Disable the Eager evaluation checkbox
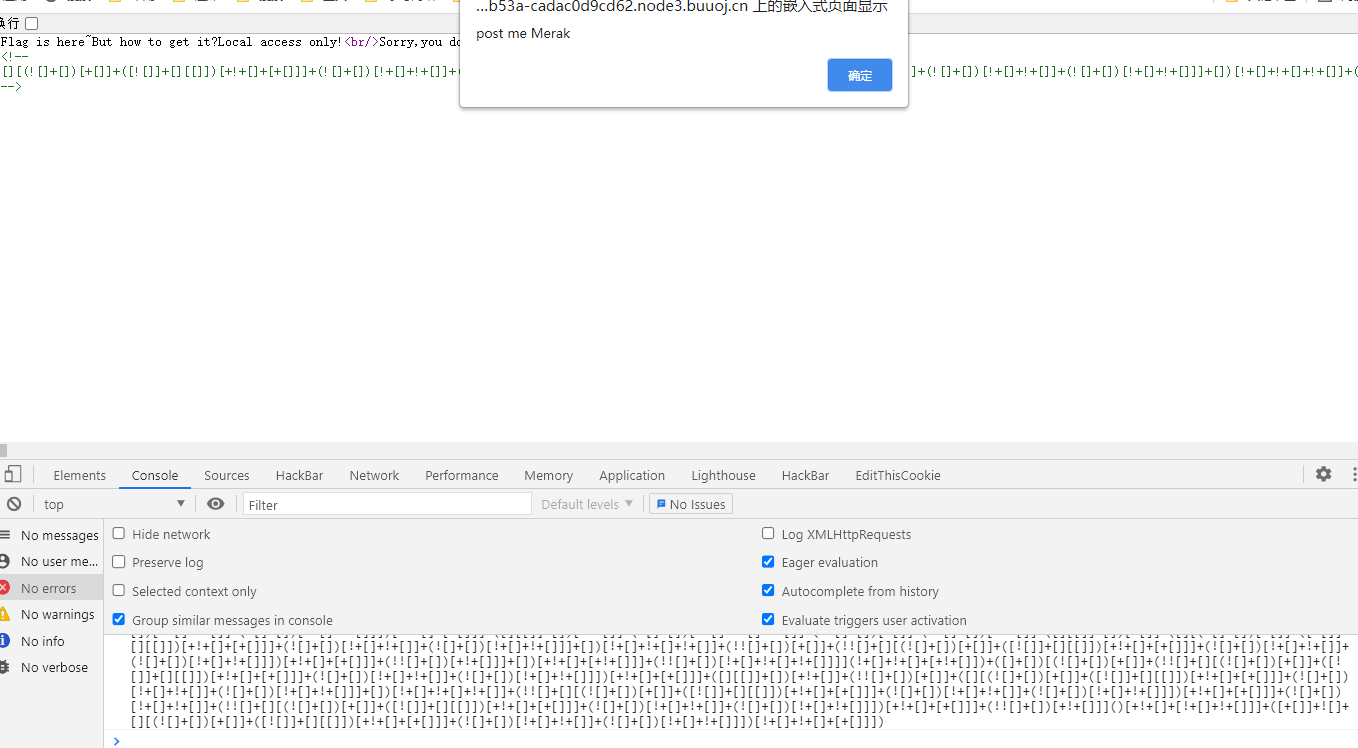1358x748 pixels. [x=768, y=562]
